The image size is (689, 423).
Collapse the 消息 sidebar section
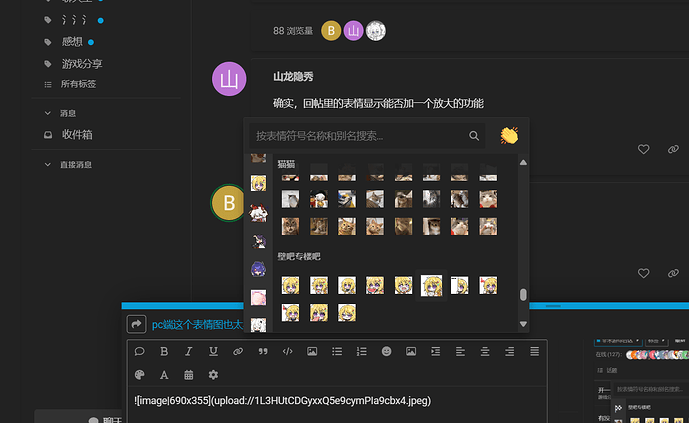(x=47, y=113)
